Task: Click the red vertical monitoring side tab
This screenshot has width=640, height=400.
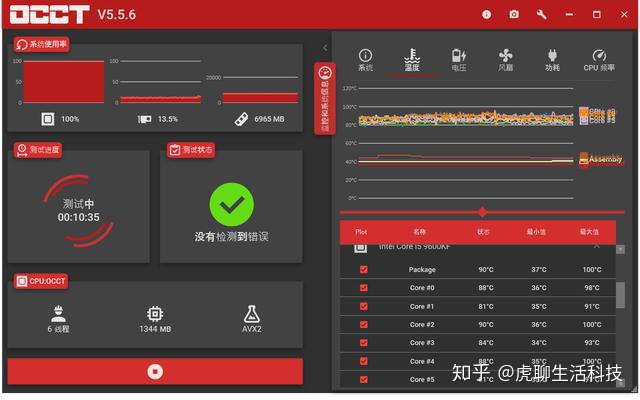Action: click(x=325, y=98)
